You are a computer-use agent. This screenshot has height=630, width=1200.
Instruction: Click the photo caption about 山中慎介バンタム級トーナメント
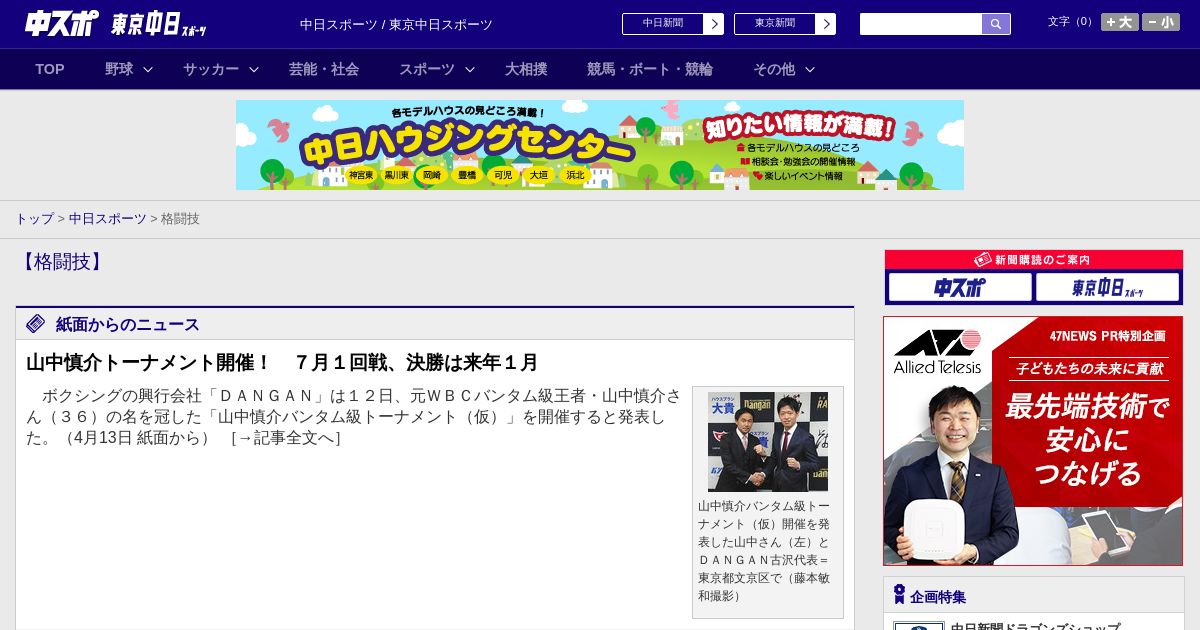point(765,551)
